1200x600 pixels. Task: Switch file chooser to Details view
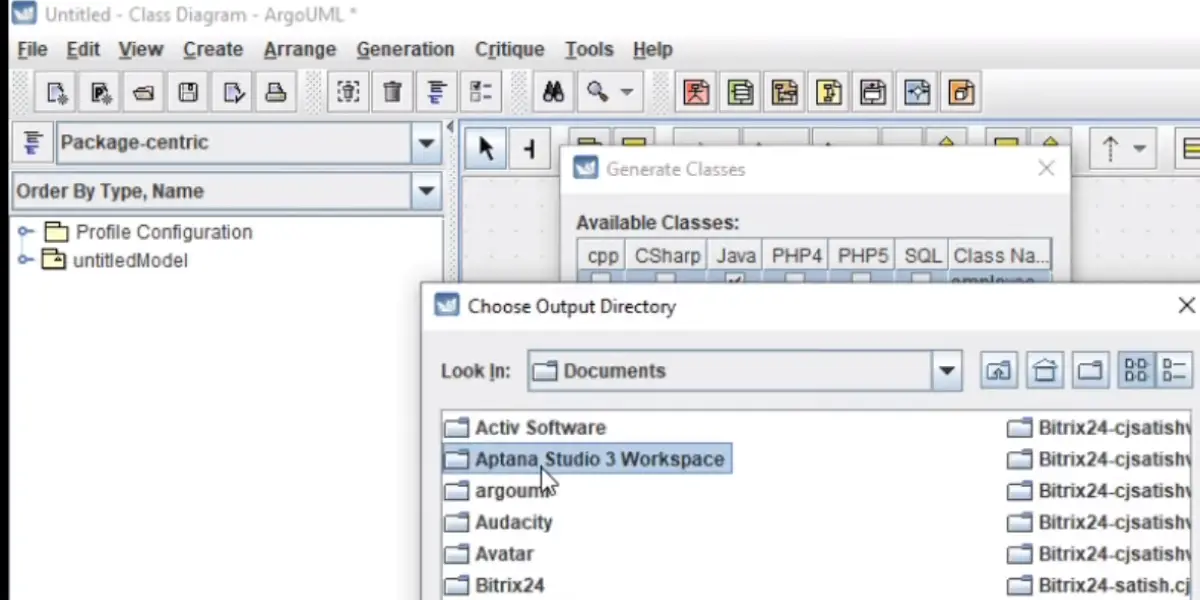coord(1176,371)
